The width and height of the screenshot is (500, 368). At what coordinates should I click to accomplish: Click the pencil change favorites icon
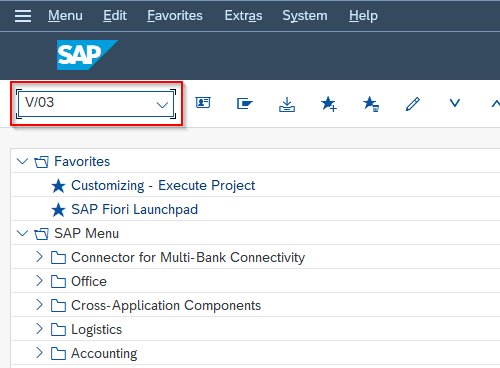pos(413,104)
